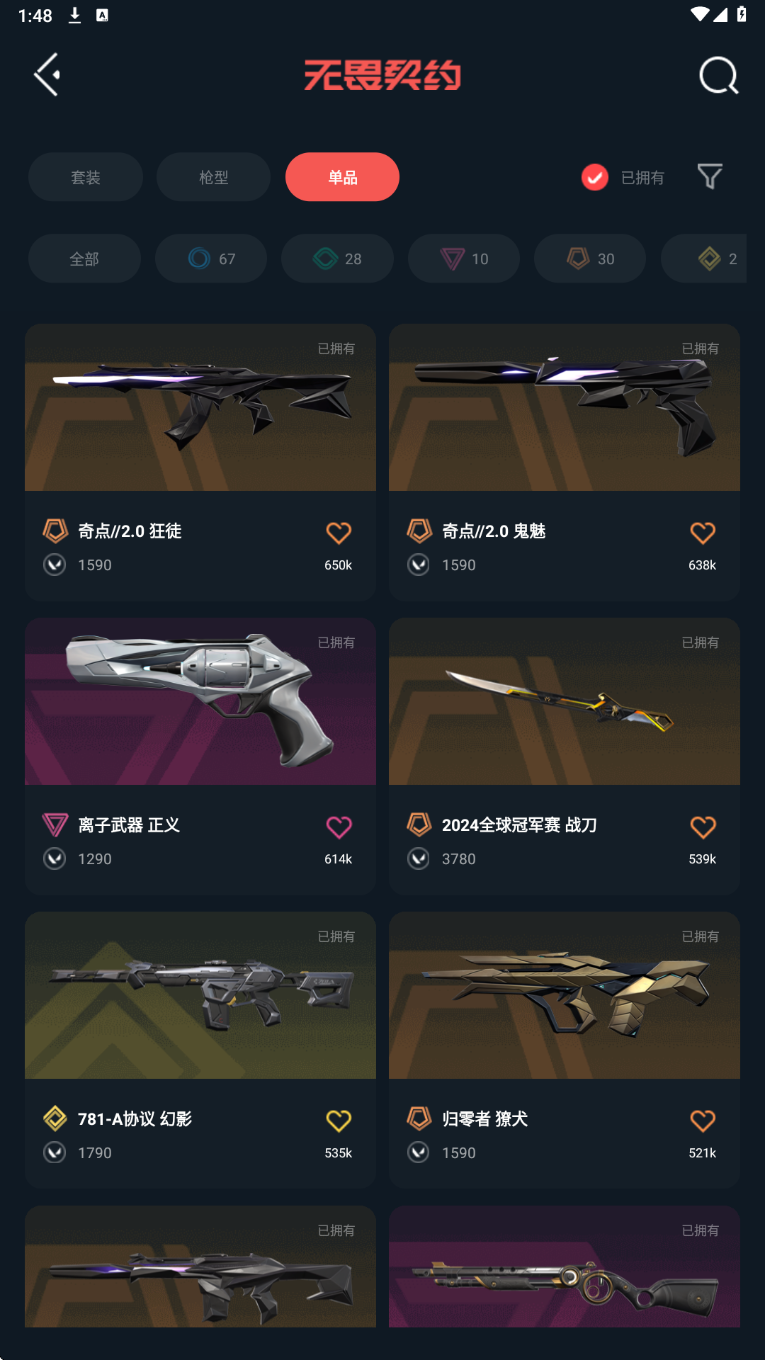This screenshot has height=1360, width=765.
Task: Uncheck the 已拥有 owned checkbox
Action: tap(595, 177)
